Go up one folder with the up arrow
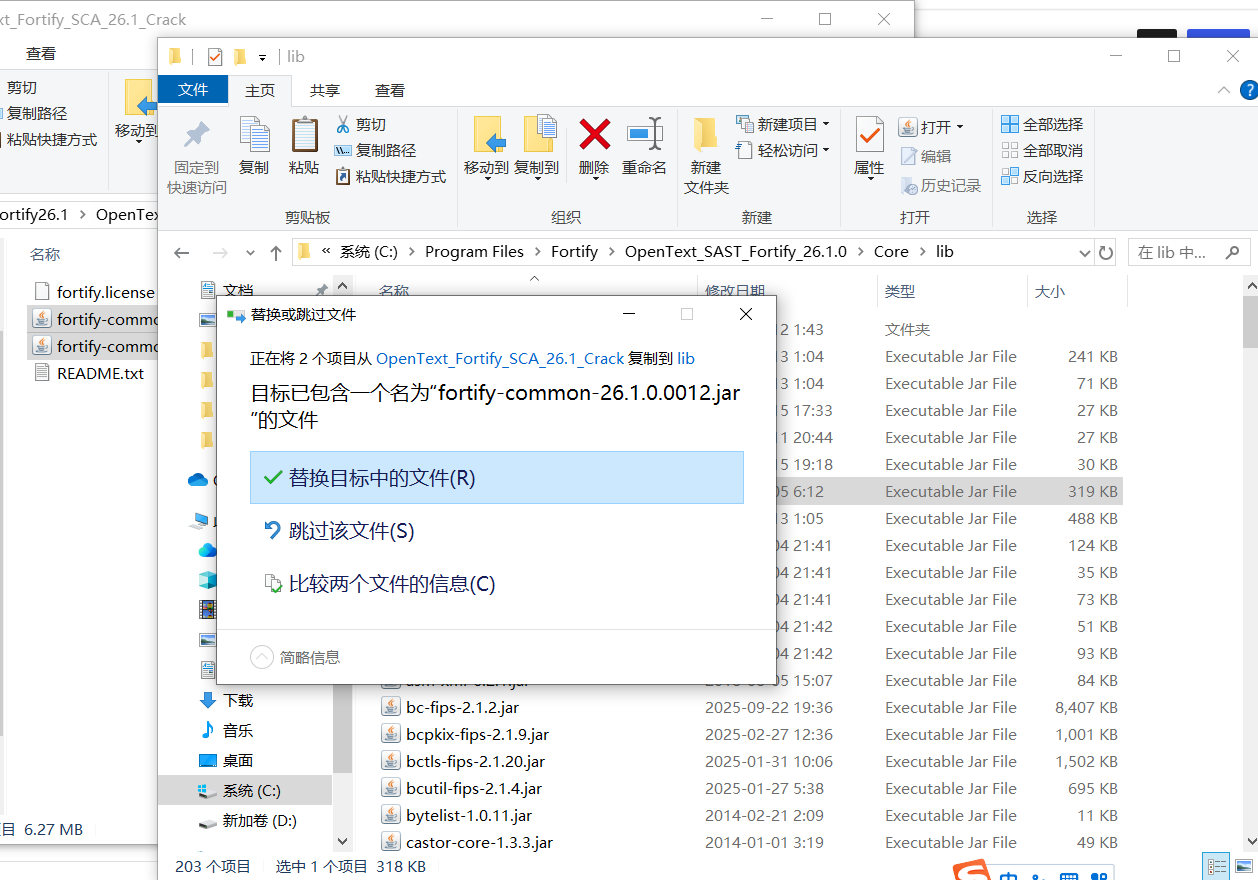Image resolution: width=1258 pixels, height=880 pixels. (276, 253)
